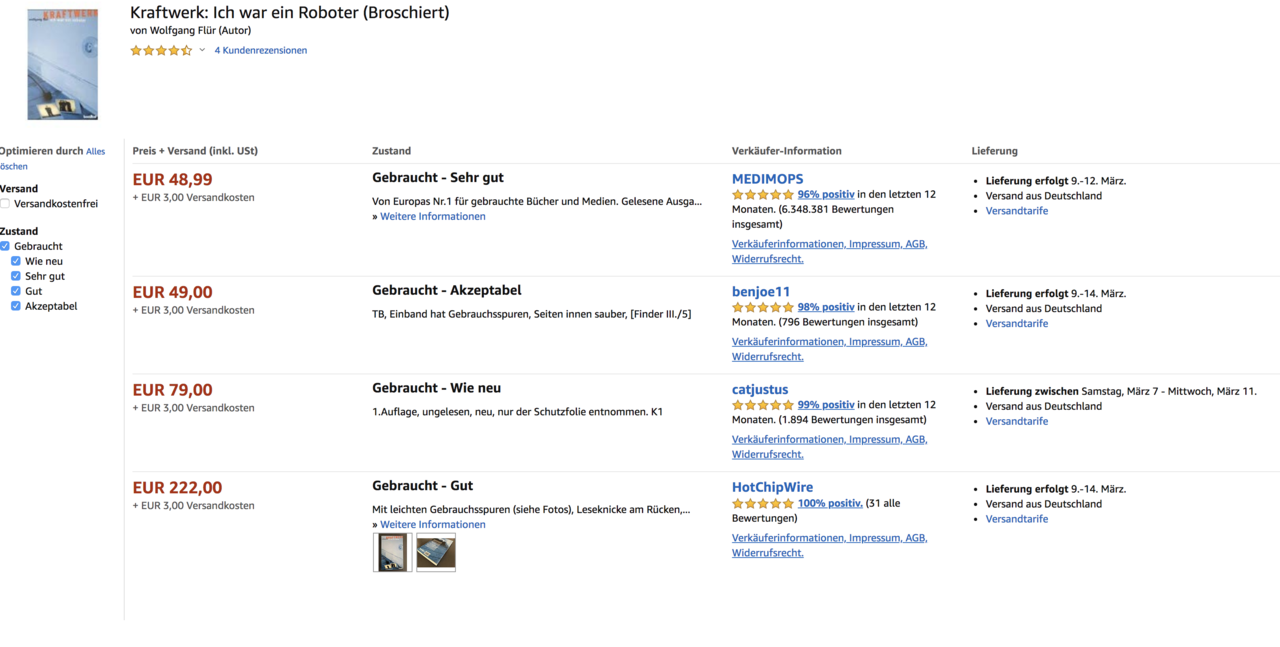Uncheck the Gebraucht condition checkbox
The image size is (1280, 647).
point(5,246)
